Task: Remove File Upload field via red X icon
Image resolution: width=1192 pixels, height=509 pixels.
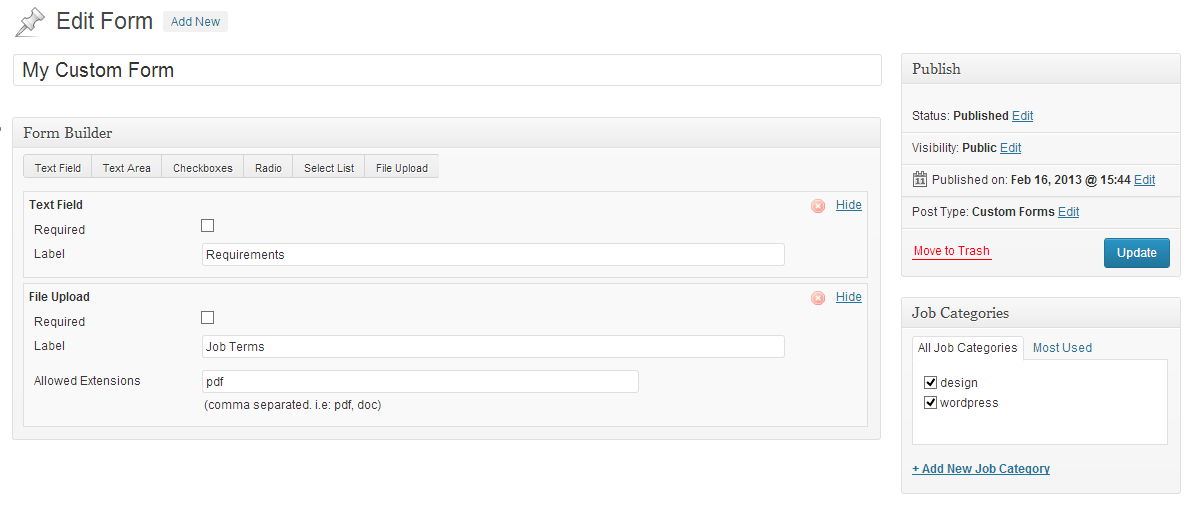Action: click(818, 298)
